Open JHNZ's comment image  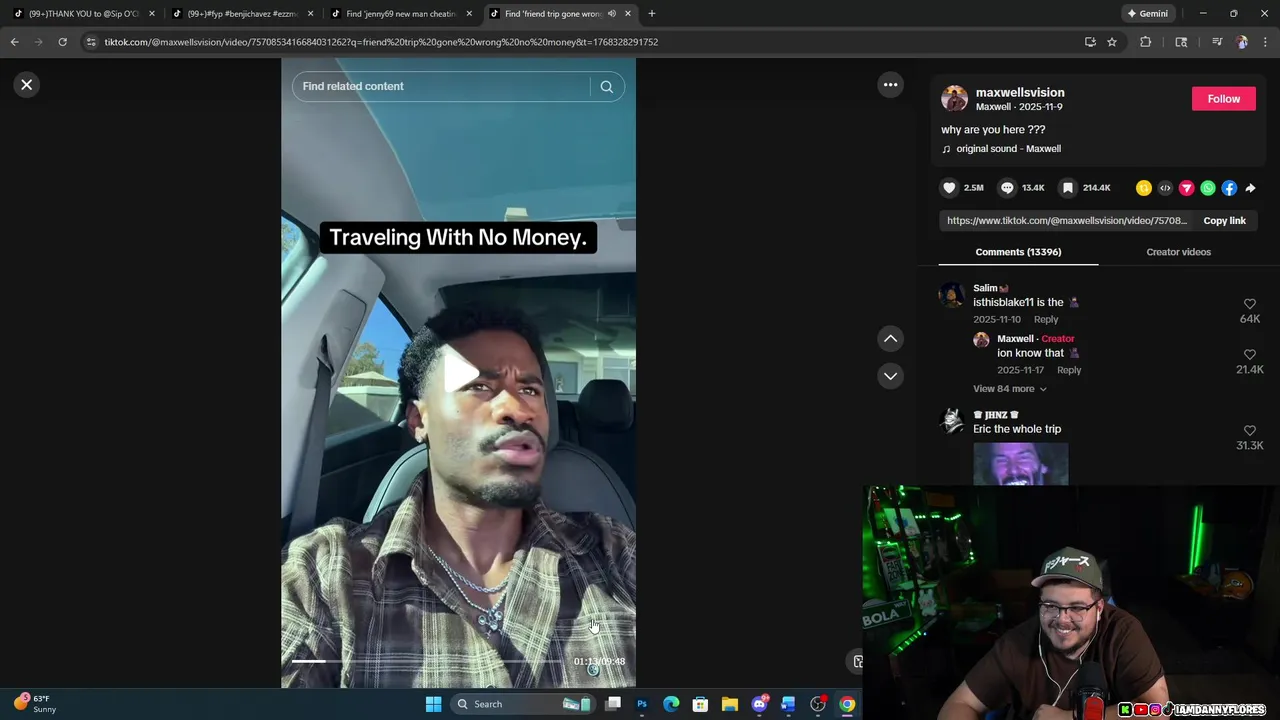[x=1020, y=465]
